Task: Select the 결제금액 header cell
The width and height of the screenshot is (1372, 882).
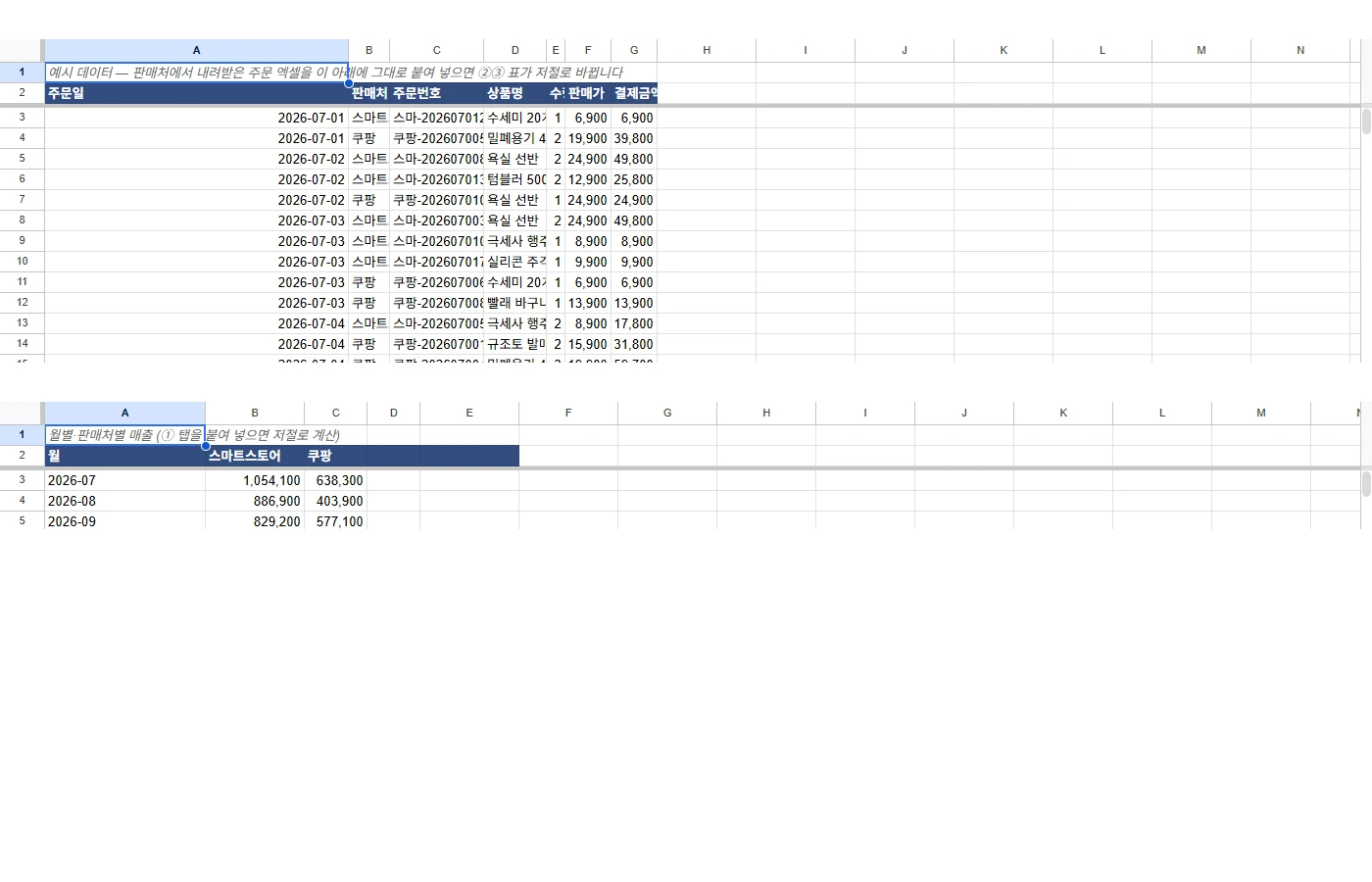Action: [634, 93]
